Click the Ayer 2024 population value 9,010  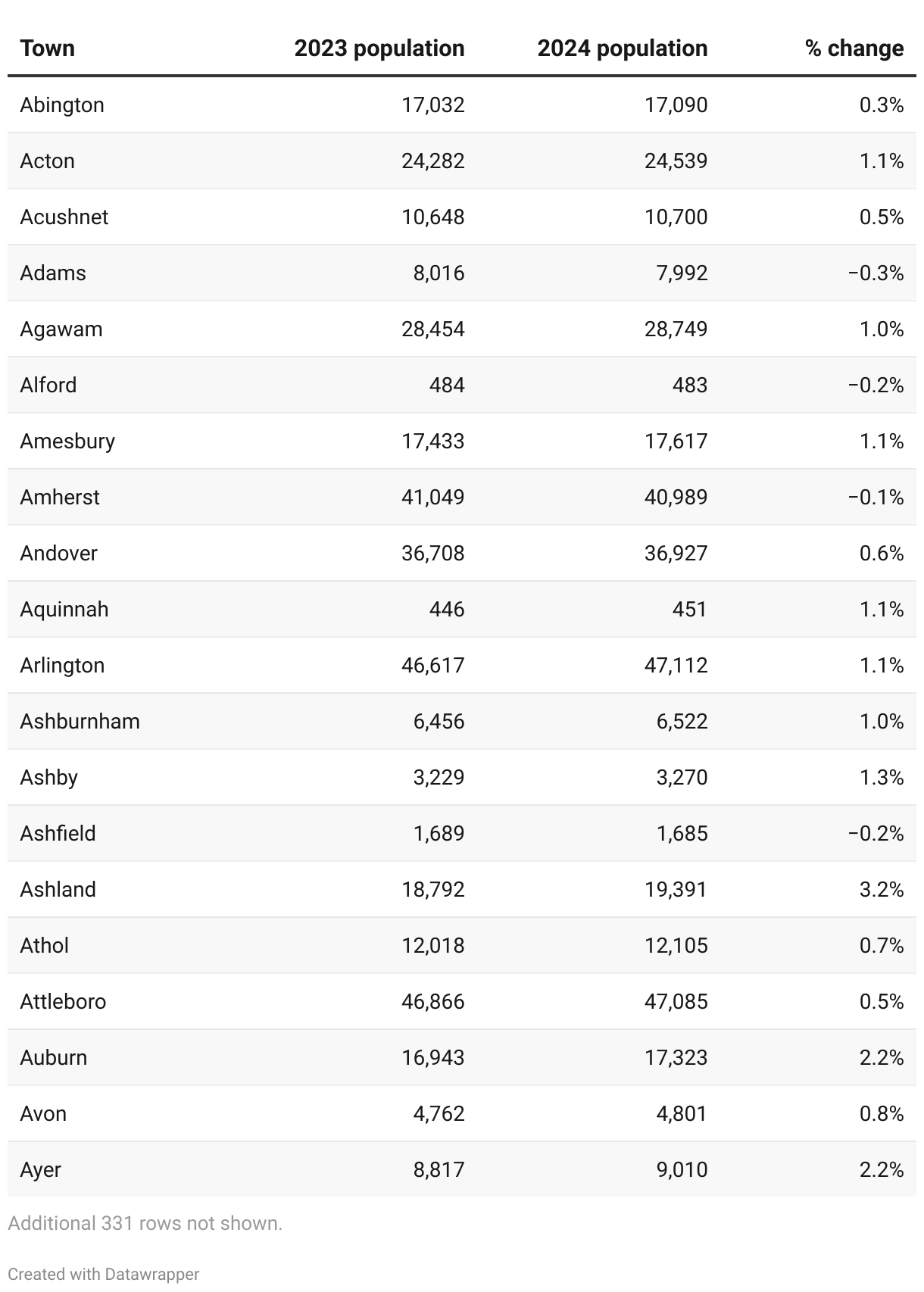pos(682,1169)
